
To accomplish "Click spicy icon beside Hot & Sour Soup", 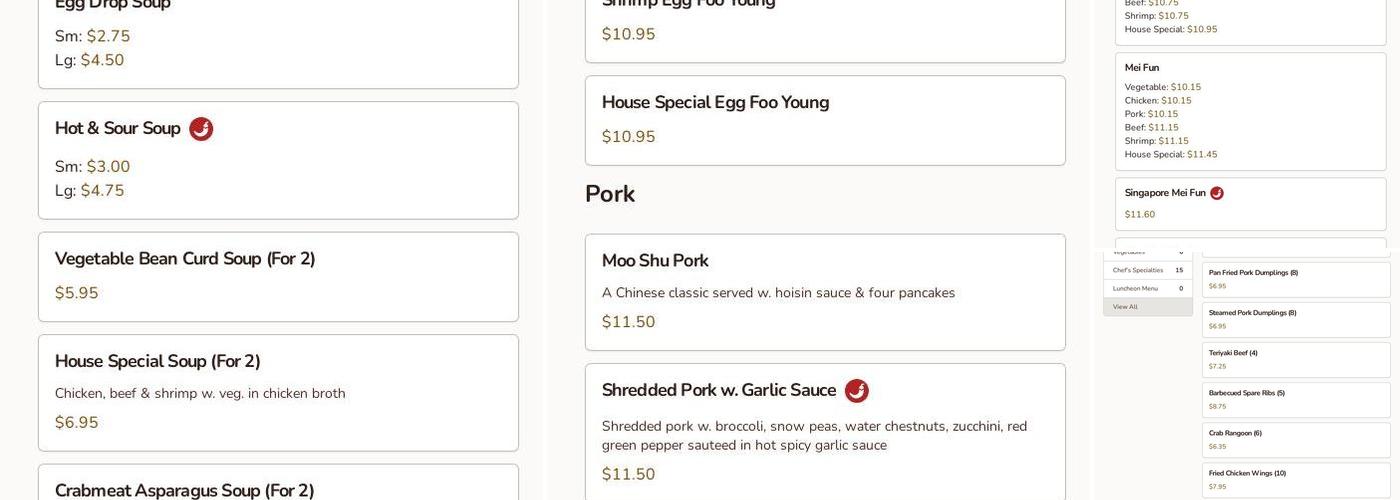I will point(201,129).
